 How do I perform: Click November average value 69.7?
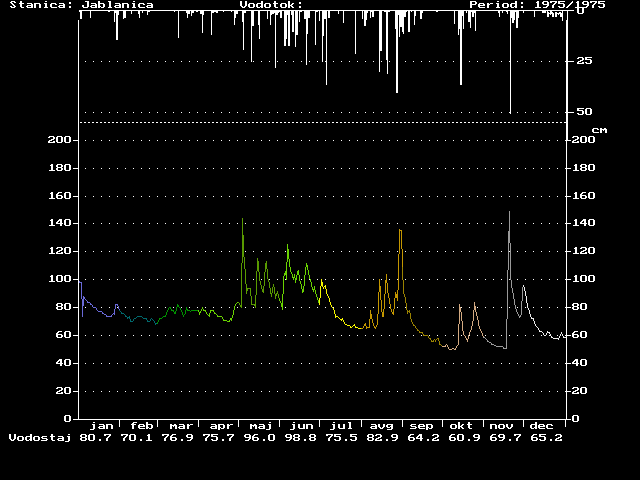pos(506,438)
